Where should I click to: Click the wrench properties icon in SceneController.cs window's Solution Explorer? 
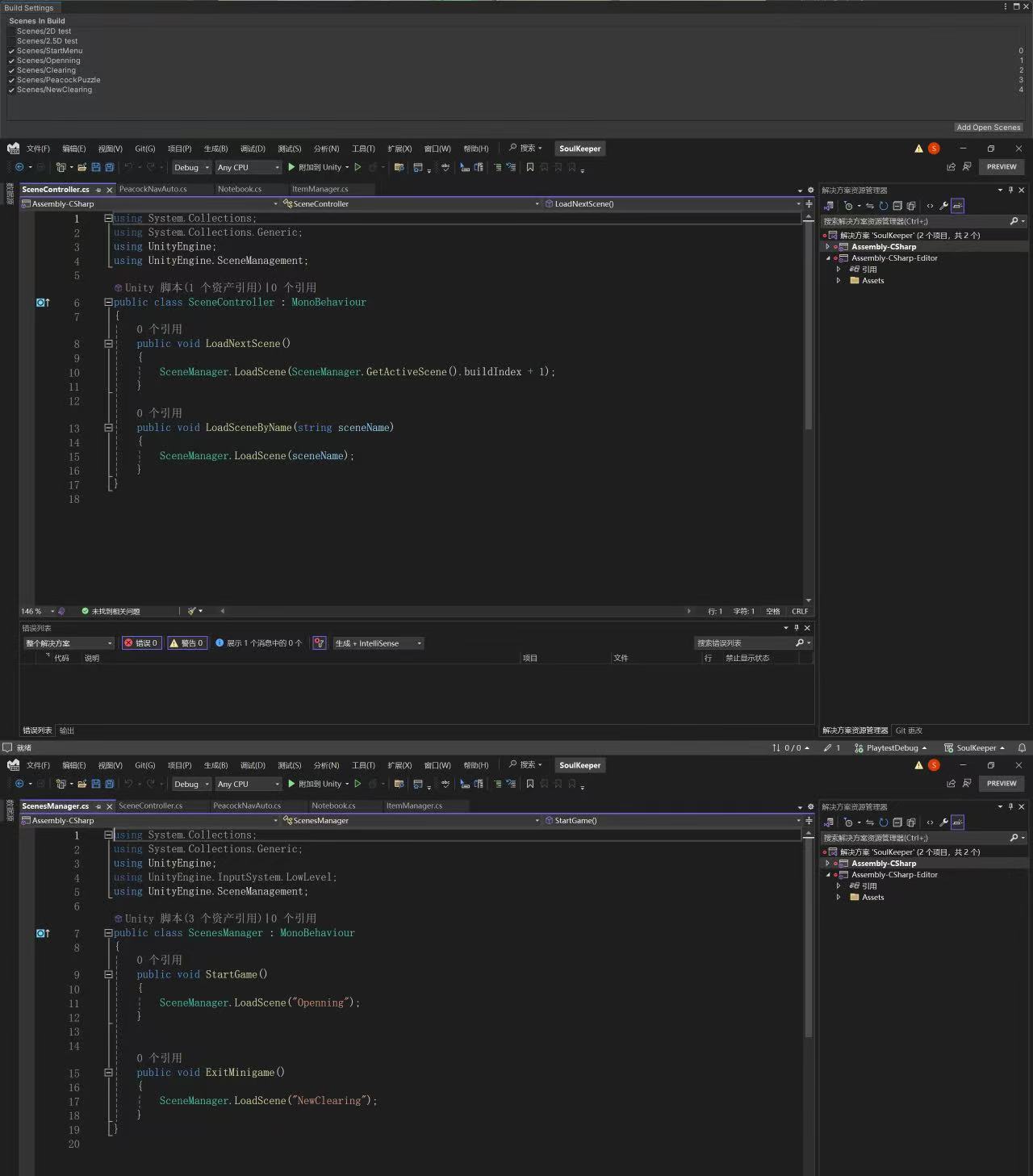coord(943,206)
